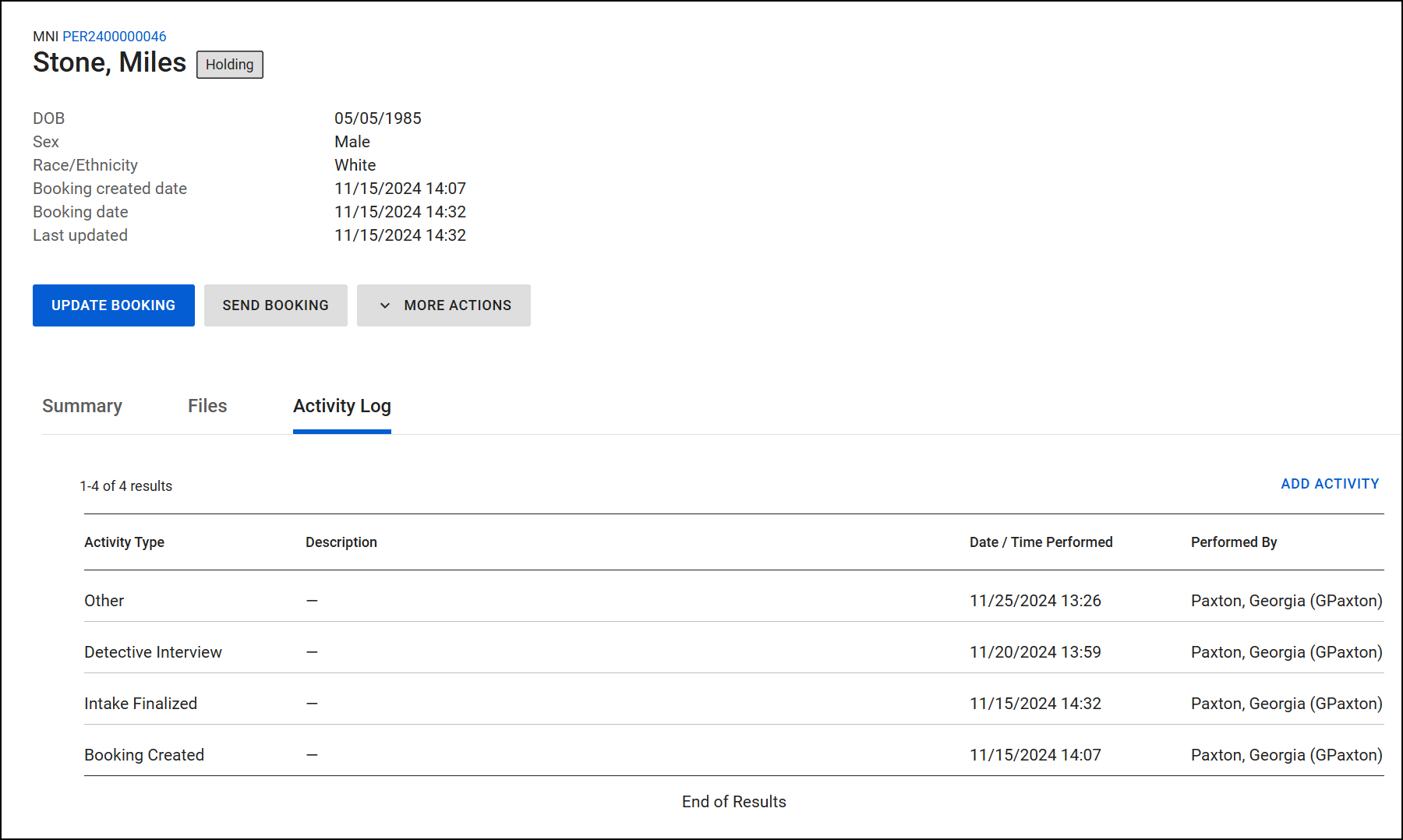This screenshot has width=1403, height=840.
Task: Switch to the Files tab
Action: coord(207,406)
